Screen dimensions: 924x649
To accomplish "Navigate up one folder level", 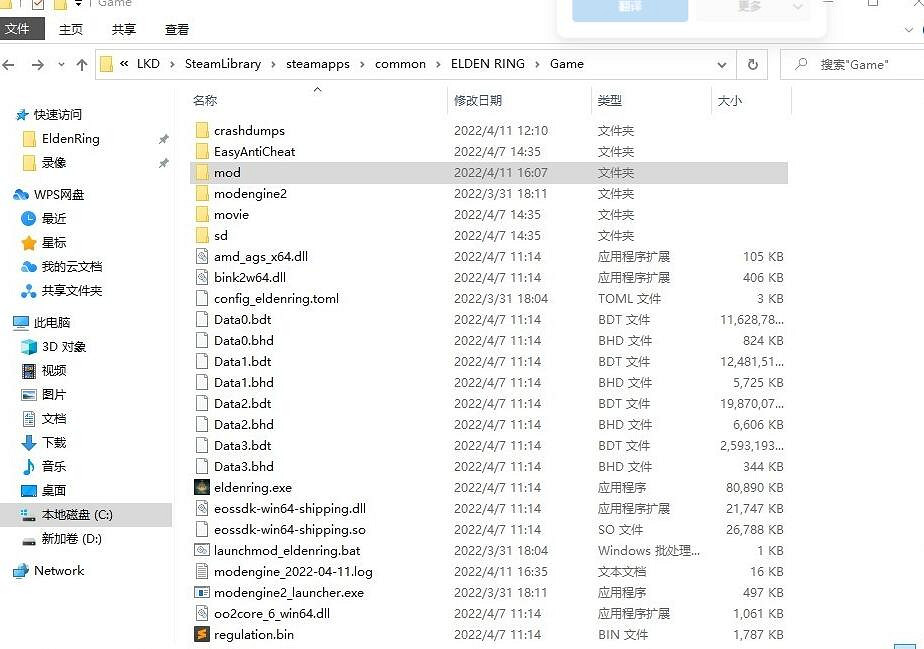I will (x=81, y=63).
